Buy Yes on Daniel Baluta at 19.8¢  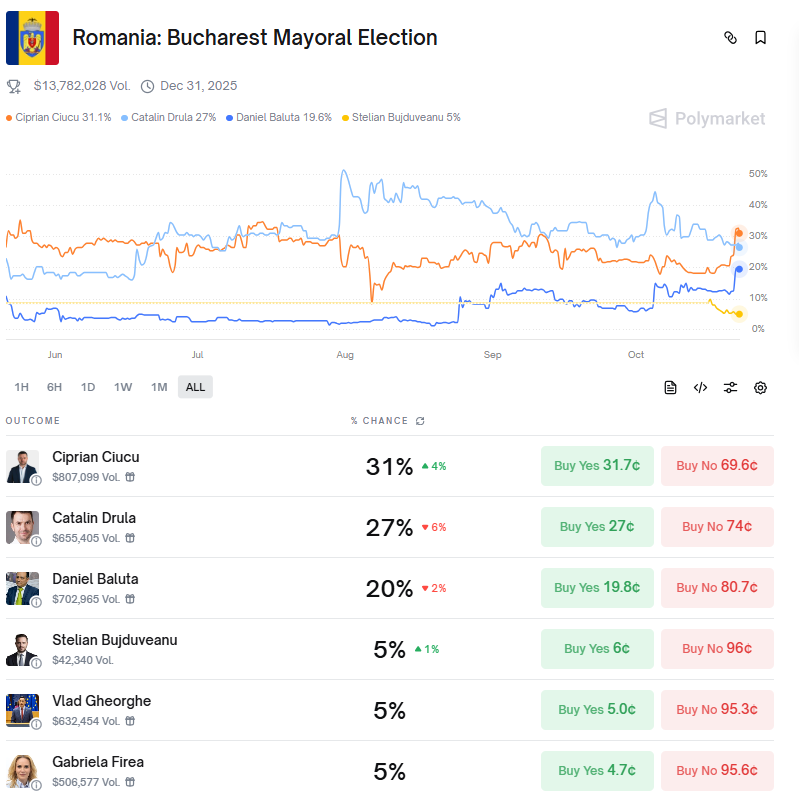point(597,588)
